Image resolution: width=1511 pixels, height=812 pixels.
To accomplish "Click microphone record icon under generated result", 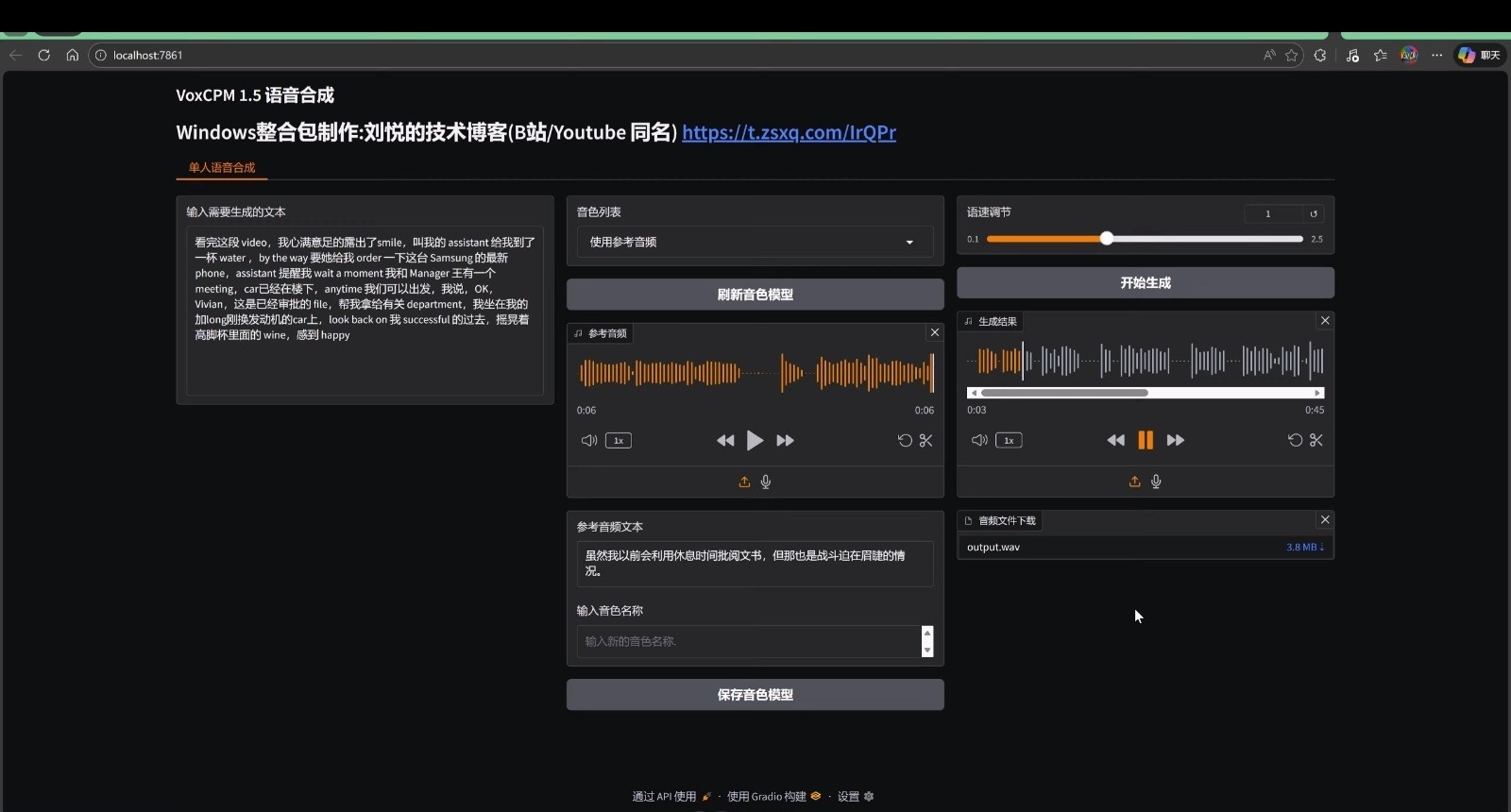I will tap(1156, 482).
